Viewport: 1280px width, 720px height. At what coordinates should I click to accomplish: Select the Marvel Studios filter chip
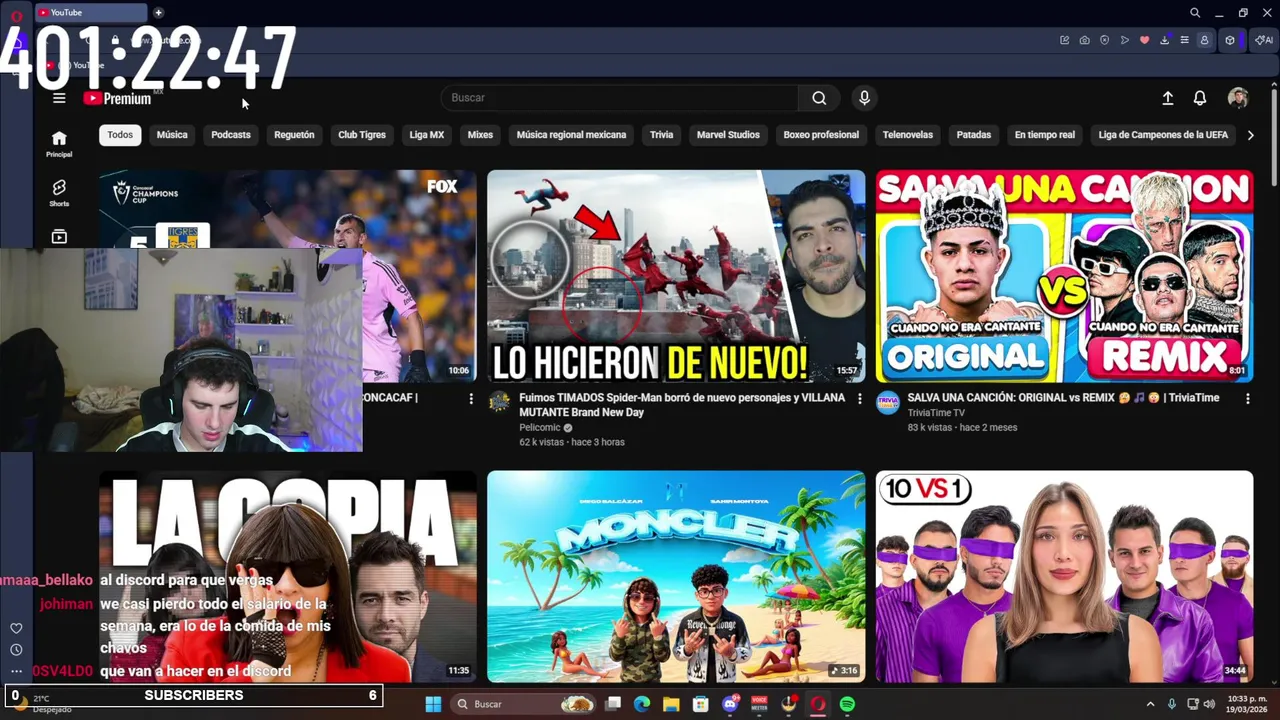(728, 135)
